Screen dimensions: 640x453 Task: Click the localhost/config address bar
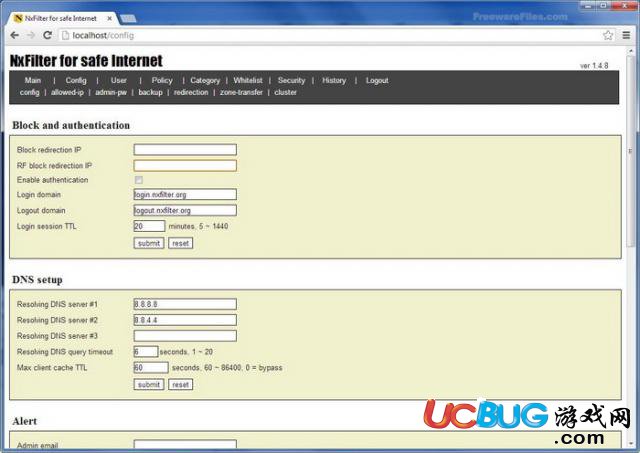(x=331, y=36)
